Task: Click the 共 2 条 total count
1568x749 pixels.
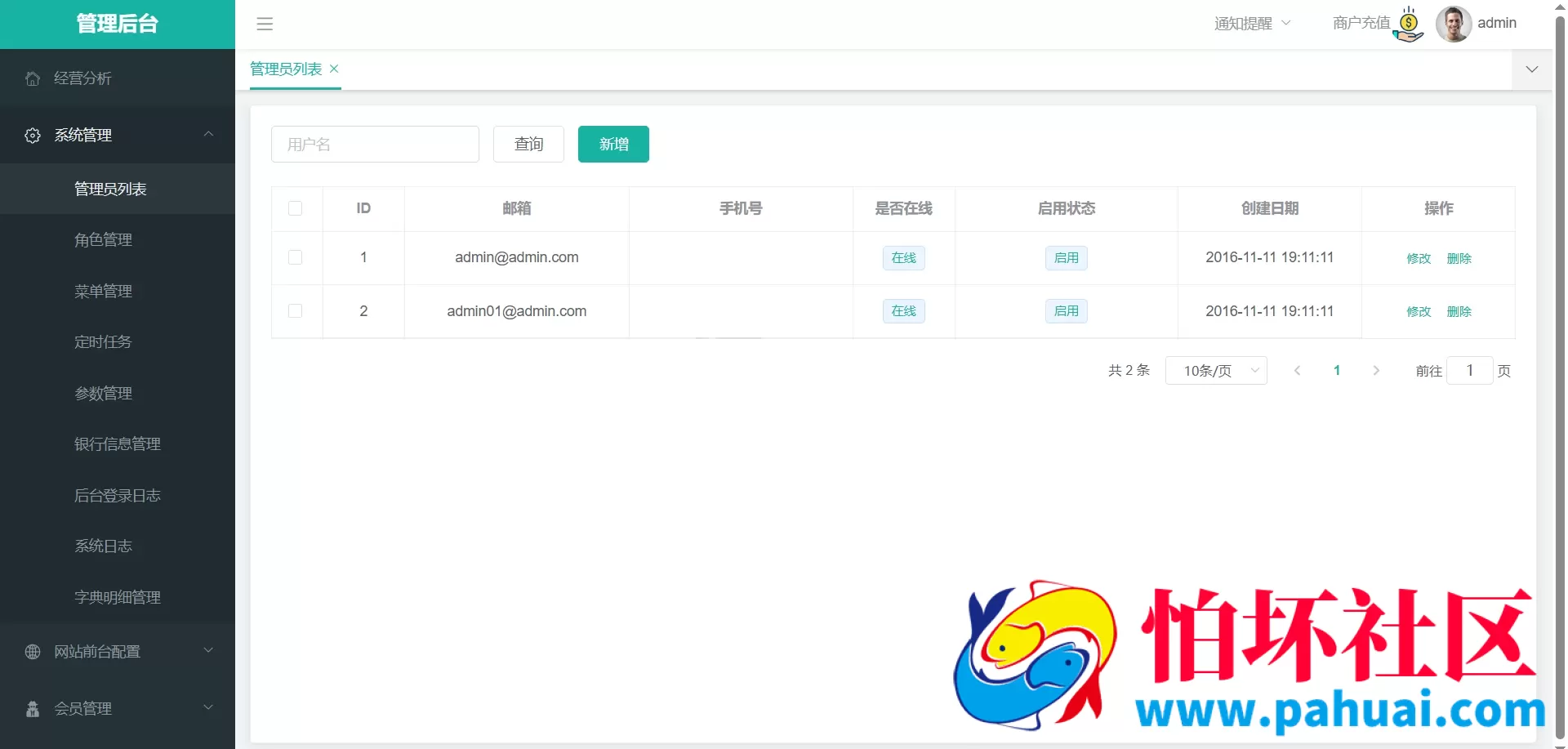Action: (1129, 371)
